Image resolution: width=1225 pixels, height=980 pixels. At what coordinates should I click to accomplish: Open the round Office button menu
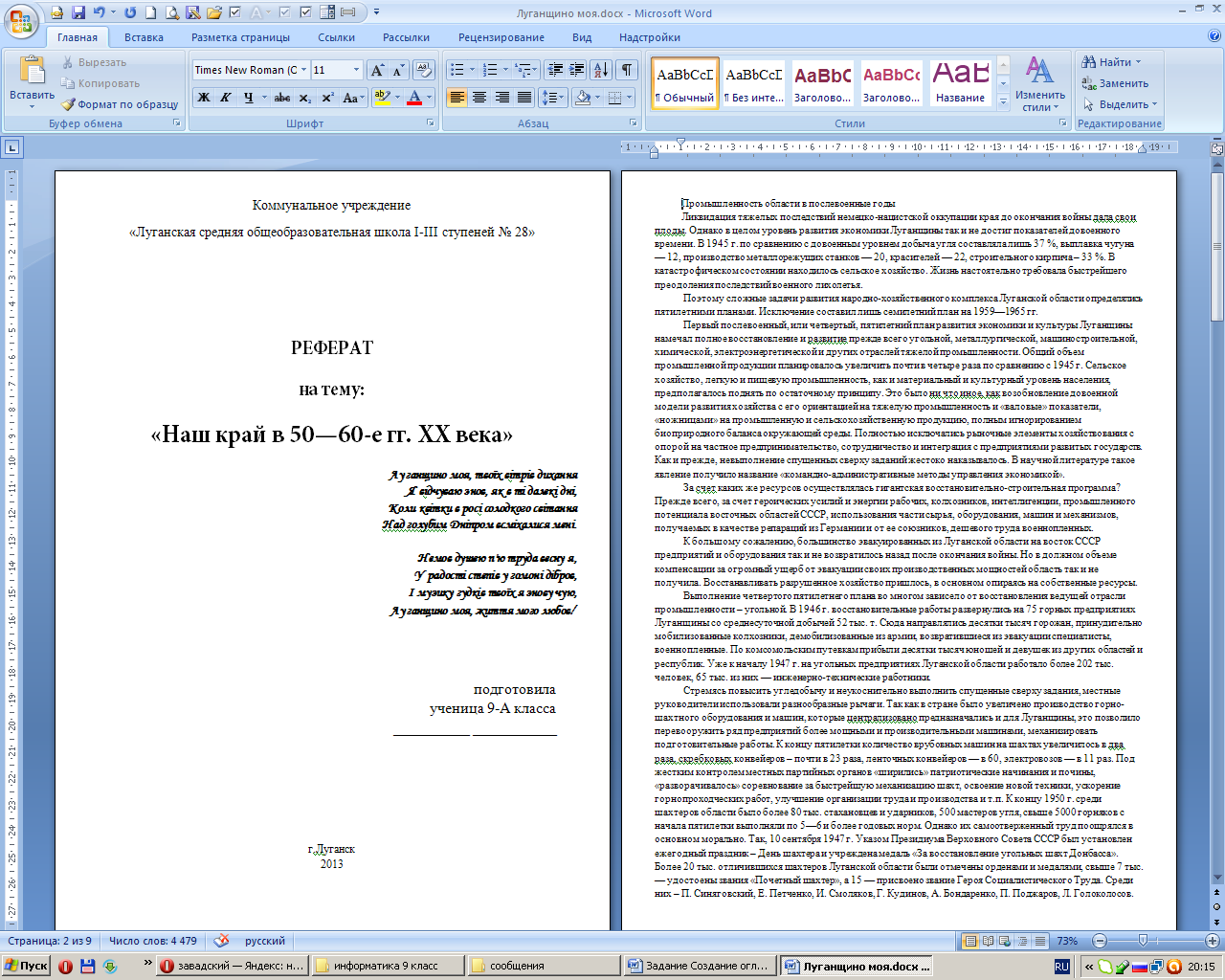point(22,21)
